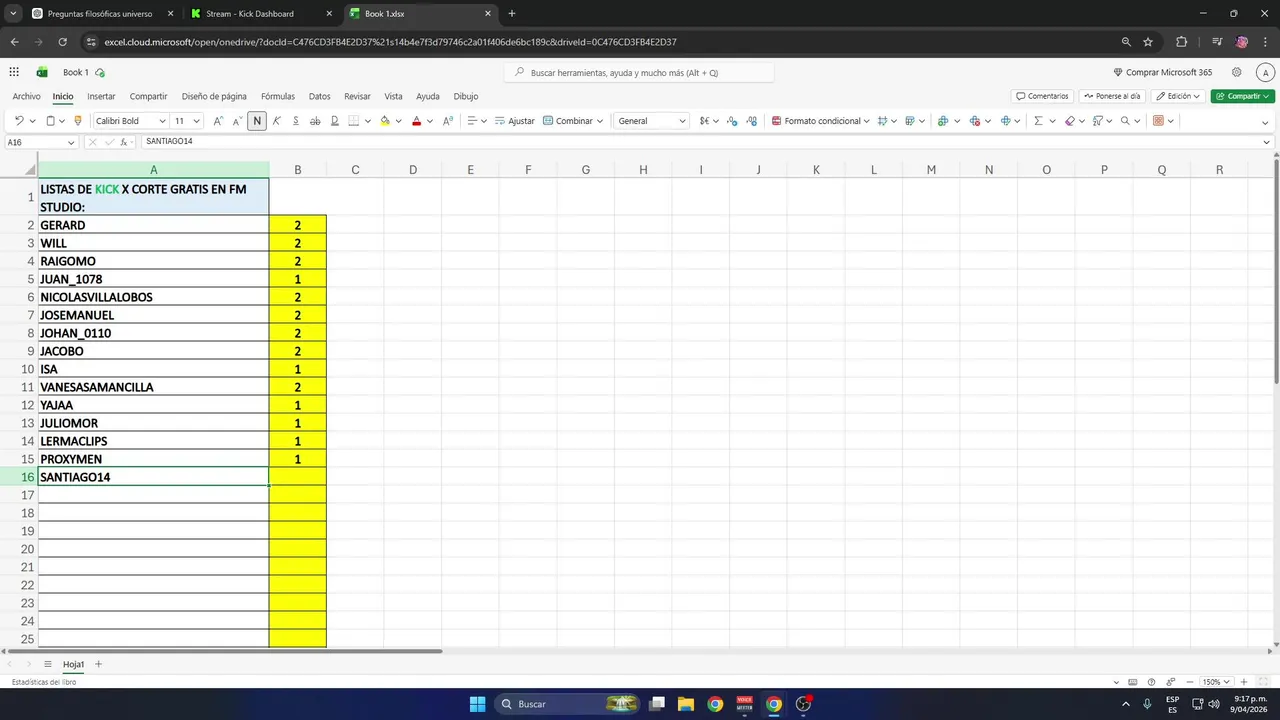Apply red font color

[417, 121]
